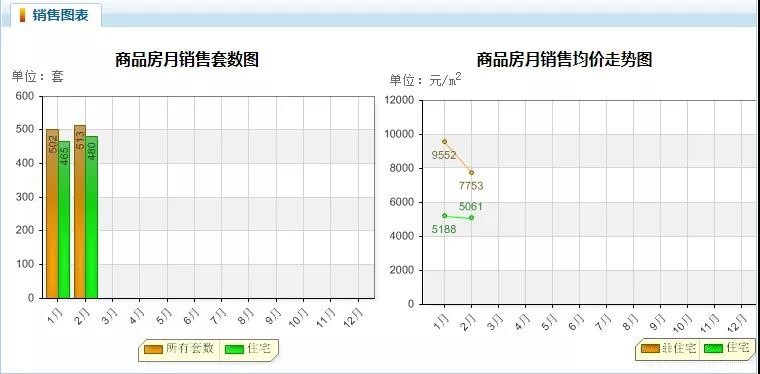Click the 600 y-axis label
The width and height of the screenshot is (760, 374).
pyautogui.click(x=25, y=96)
